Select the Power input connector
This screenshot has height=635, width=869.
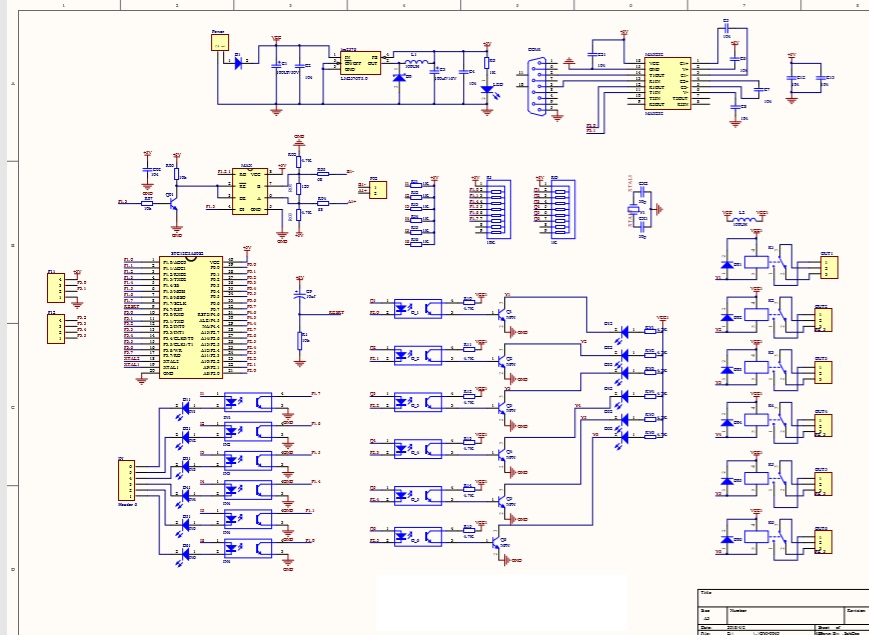click(x=219, y=44)
